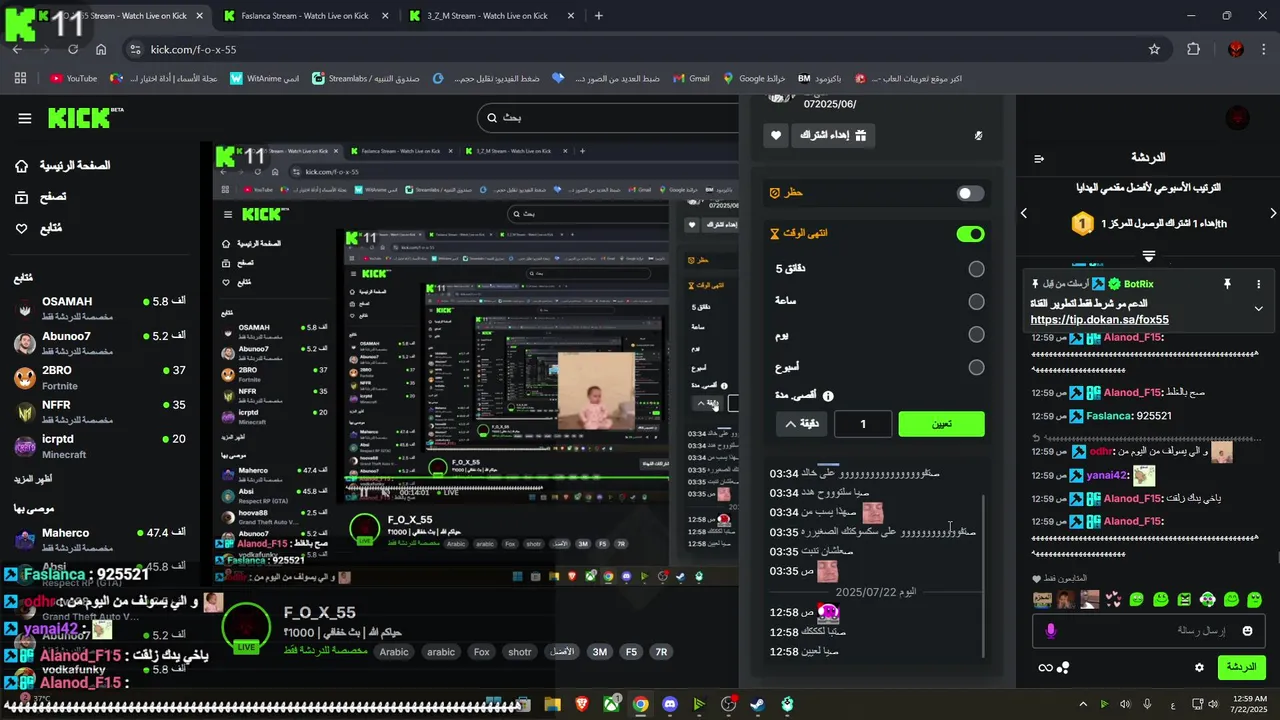Image resolution: width=1280 pixels, height=720 pixels.
Task: Insert the green headphones emote
Action: pyautogui.click(x=1208, y=600)
